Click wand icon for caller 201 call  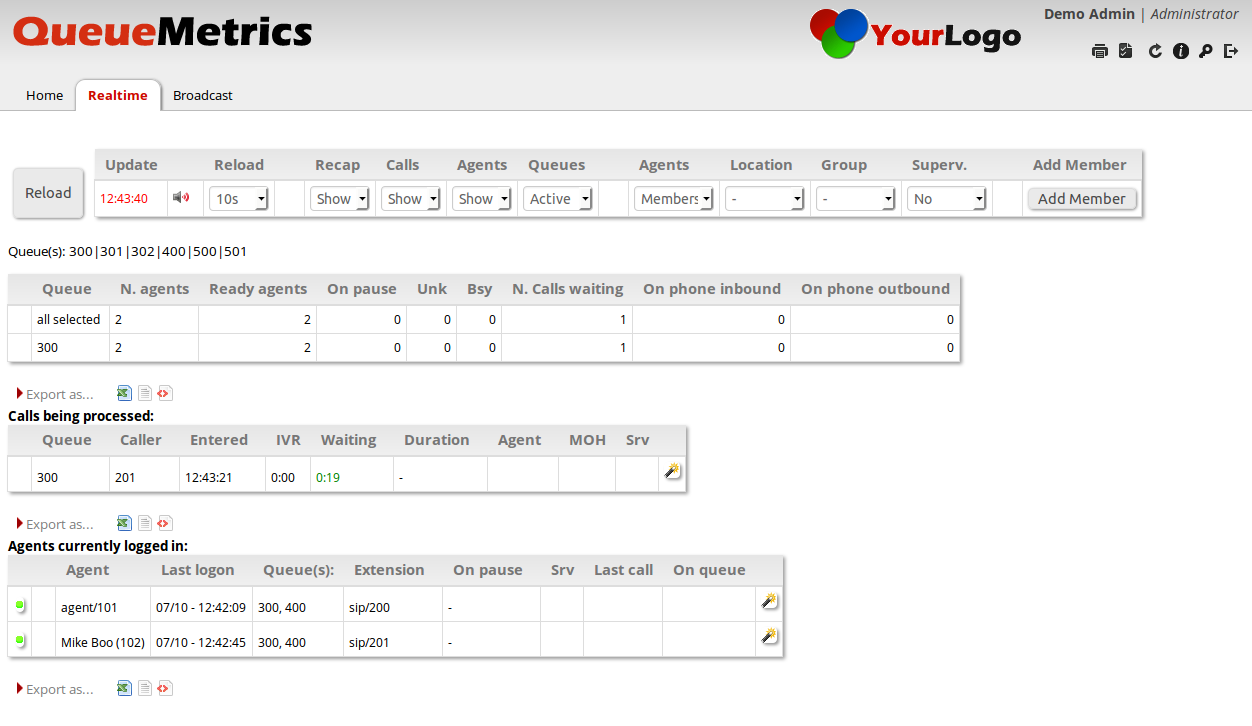(672, 471)
